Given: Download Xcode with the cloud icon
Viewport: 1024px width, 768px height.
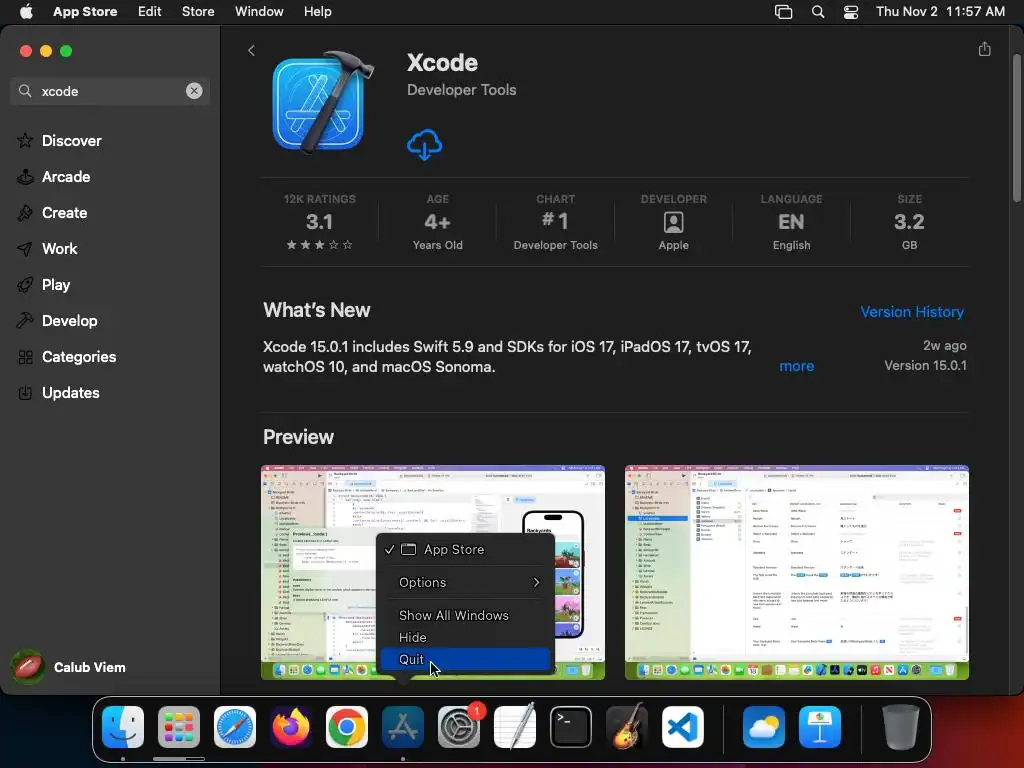Looking at the screenshot, I should [424, 144].
